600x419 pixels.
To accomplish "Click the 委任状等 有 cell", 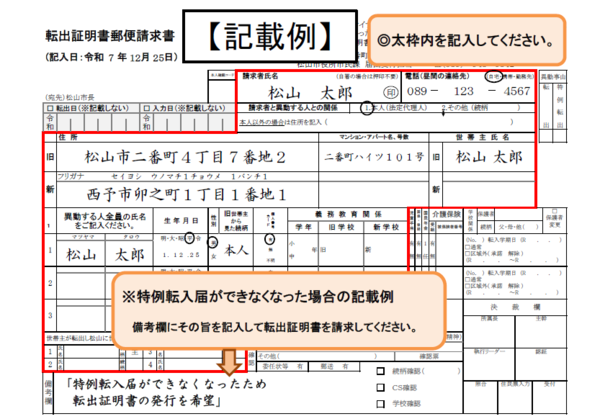I will click(x=282, y=367).
